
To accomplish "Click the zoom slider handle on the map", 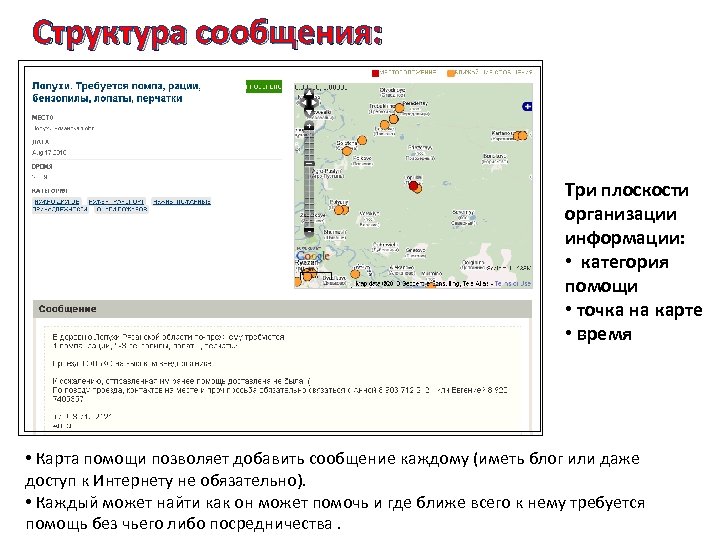I will coord(309,163).
